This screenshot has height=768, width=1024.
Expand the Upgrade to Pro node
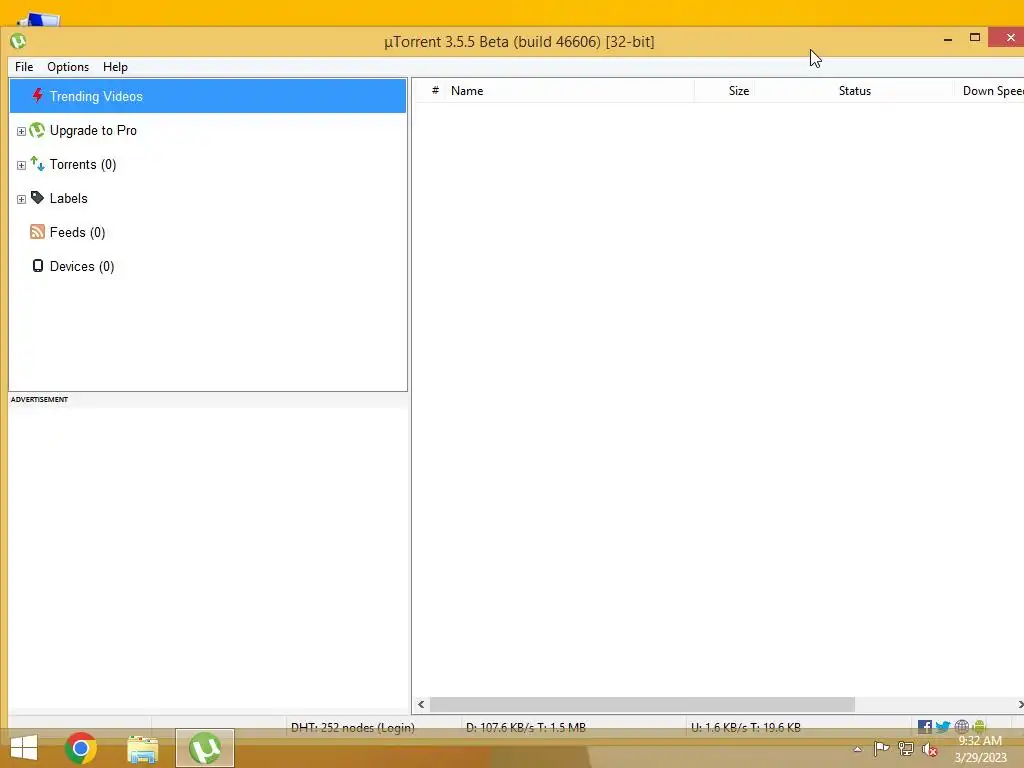pos(21,131)
